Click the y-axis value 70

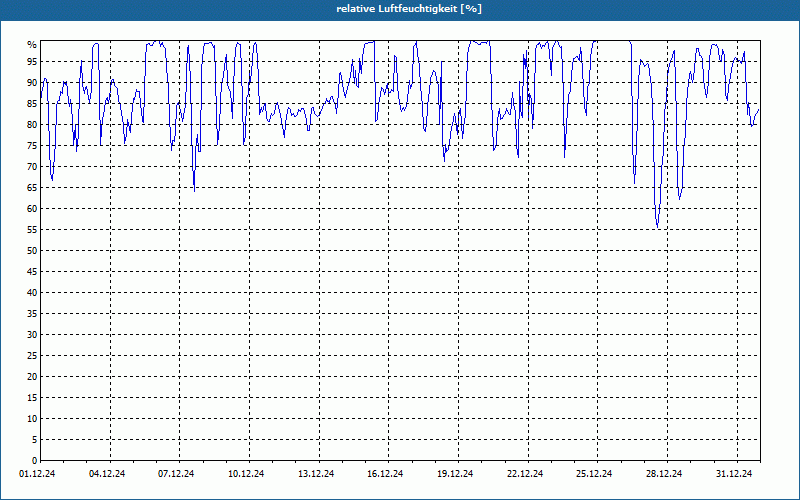tap(32, 167)
